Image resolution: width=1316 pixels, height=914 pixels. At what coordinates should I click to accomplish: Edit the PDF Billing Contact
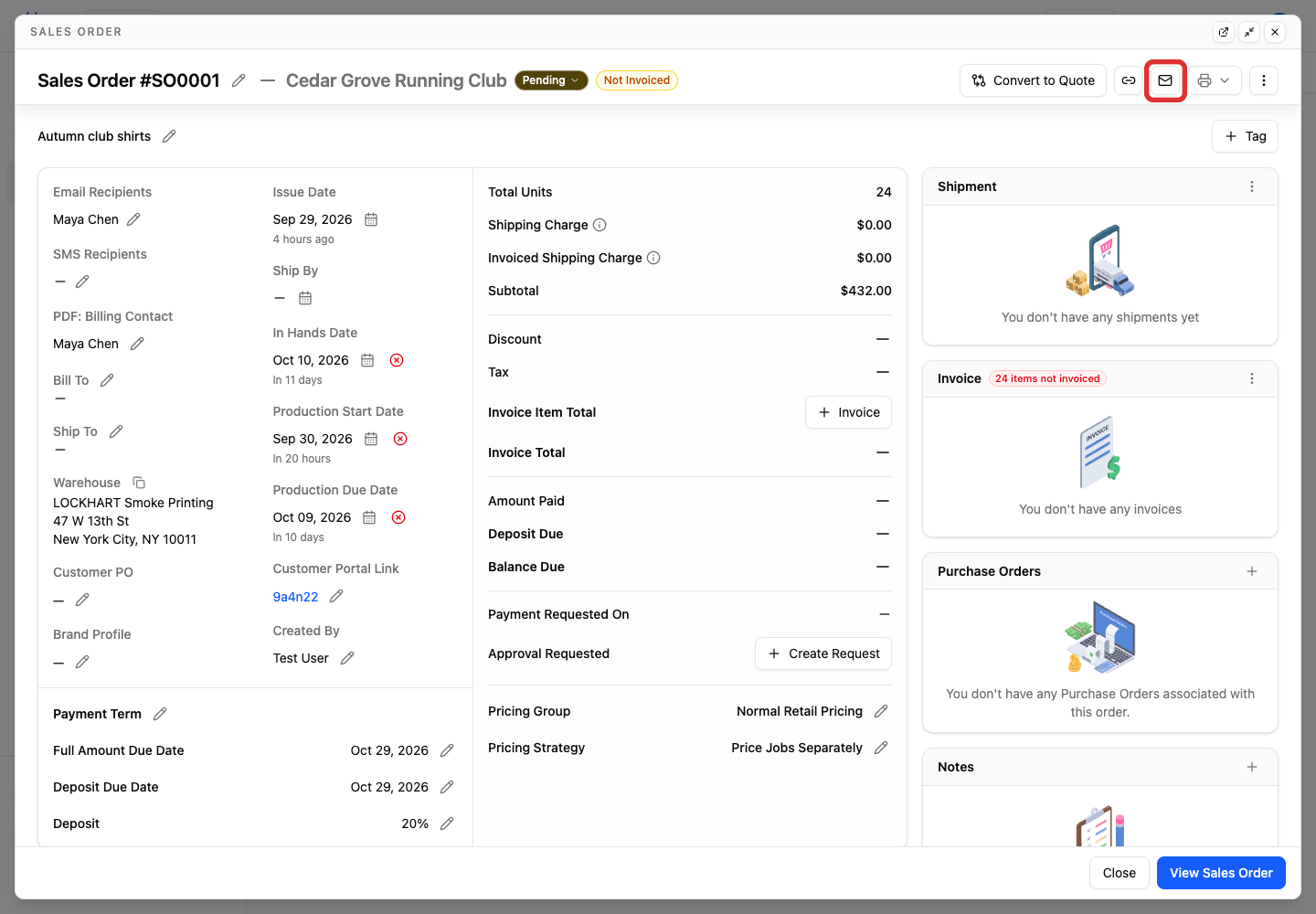137,344
